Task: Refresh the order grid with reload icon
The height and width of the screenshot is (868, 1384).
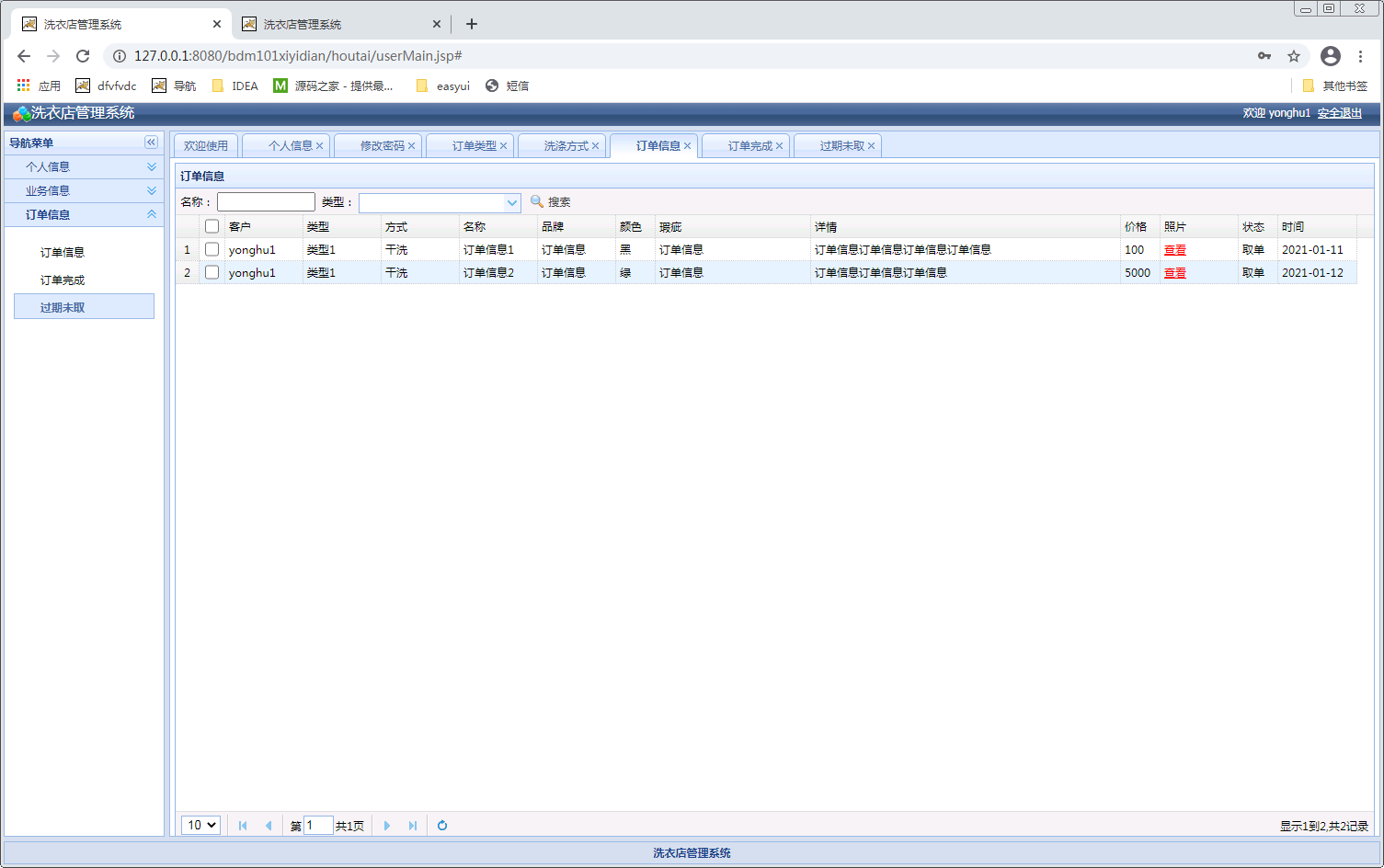Action: click(x=442, y=826)
